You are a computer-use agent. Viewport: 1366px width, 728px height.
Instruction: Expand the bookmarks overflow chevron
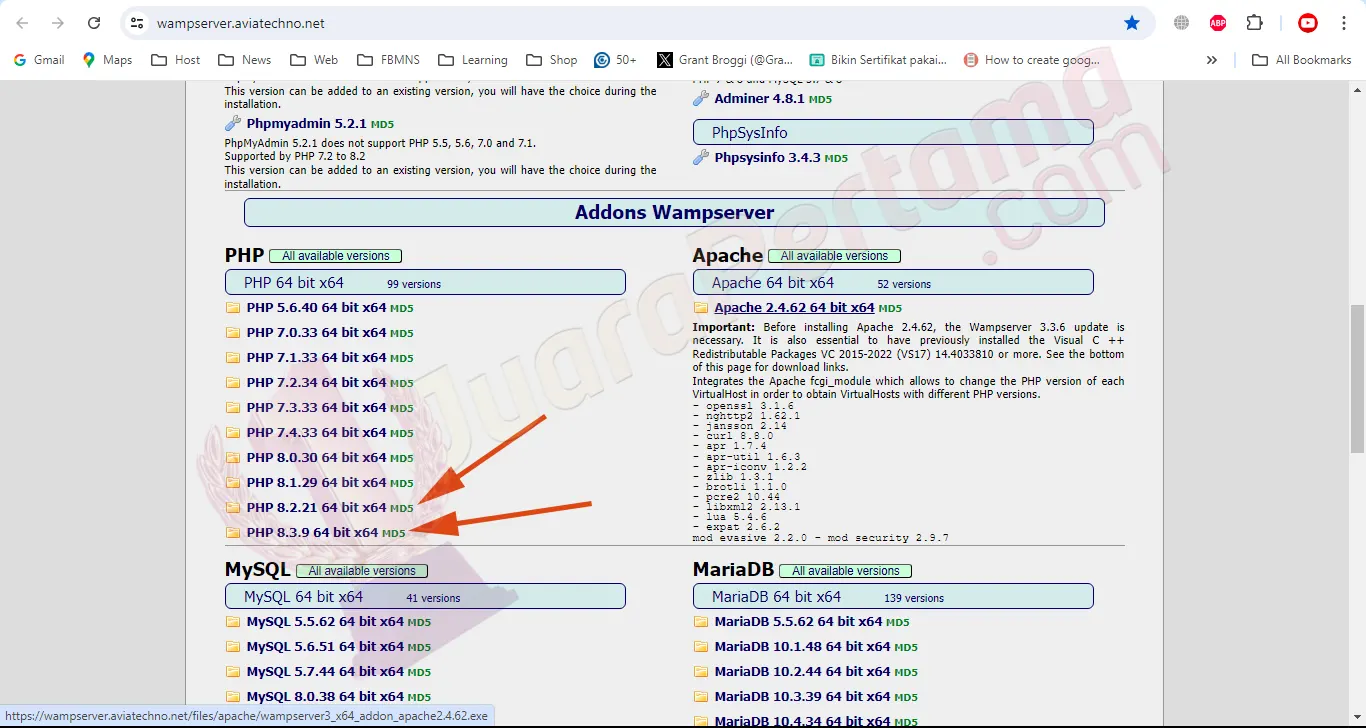coord(1212,59)
